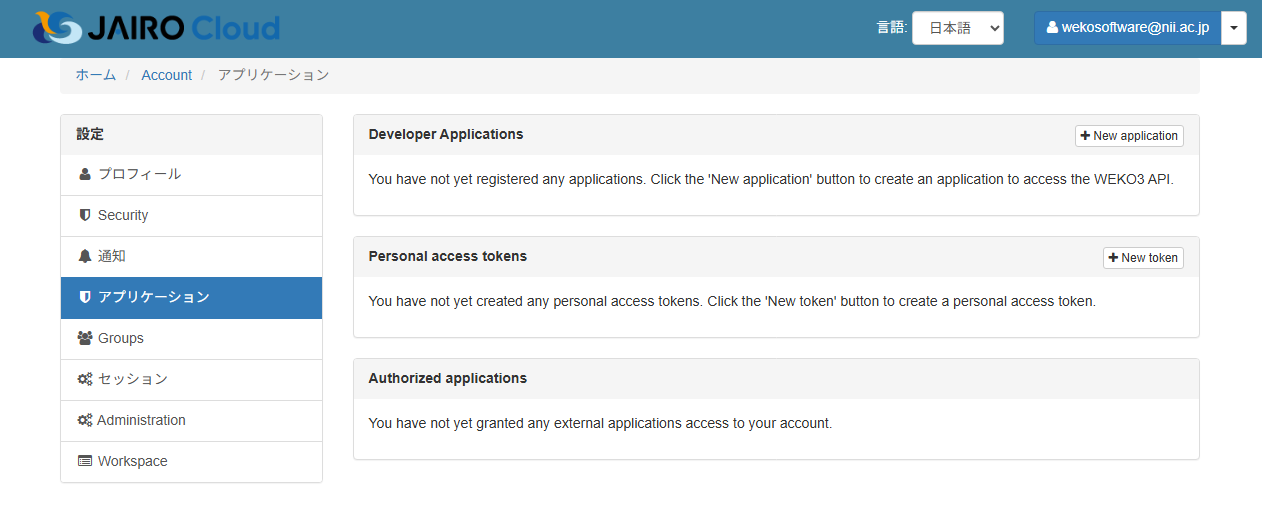Click the gears icon beside セッション

[x=85, y=379]
